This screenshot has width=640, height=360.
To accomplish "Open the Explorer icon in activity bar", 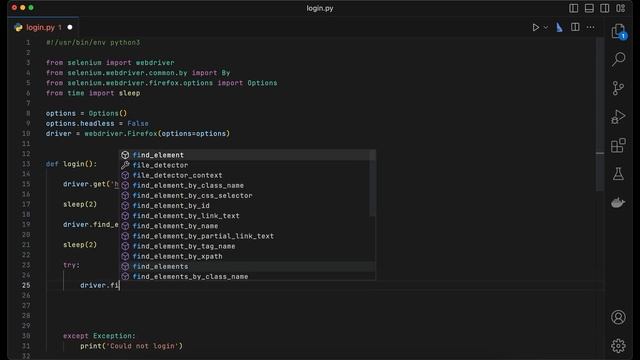I will click(x=618, y=31).
